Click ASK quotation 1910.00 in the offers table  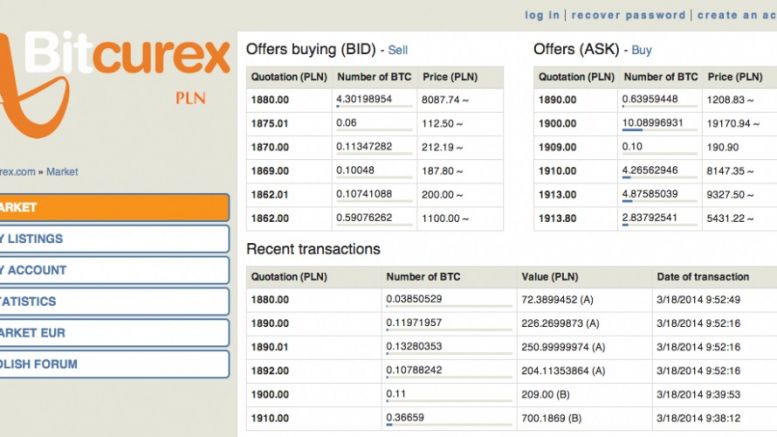point(557,171)
